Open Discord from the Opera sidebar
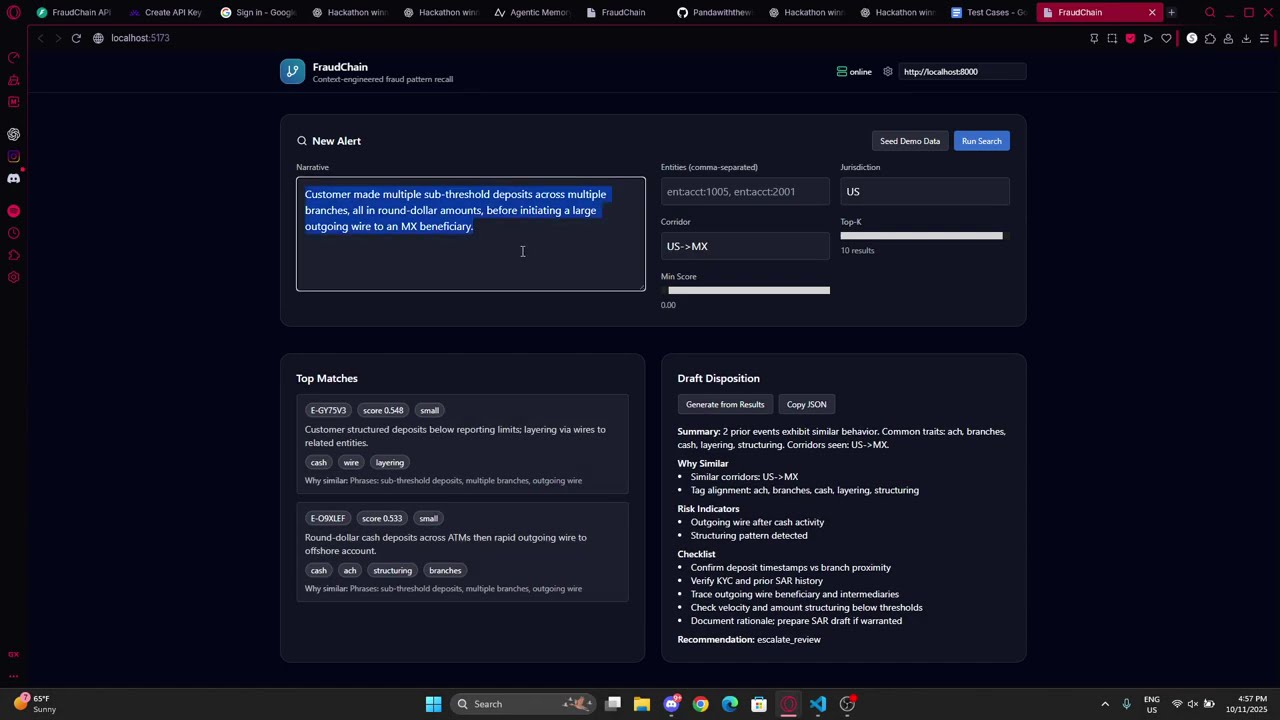The height and width of the screenshot is (720, 1280). (x=13, y=178)
